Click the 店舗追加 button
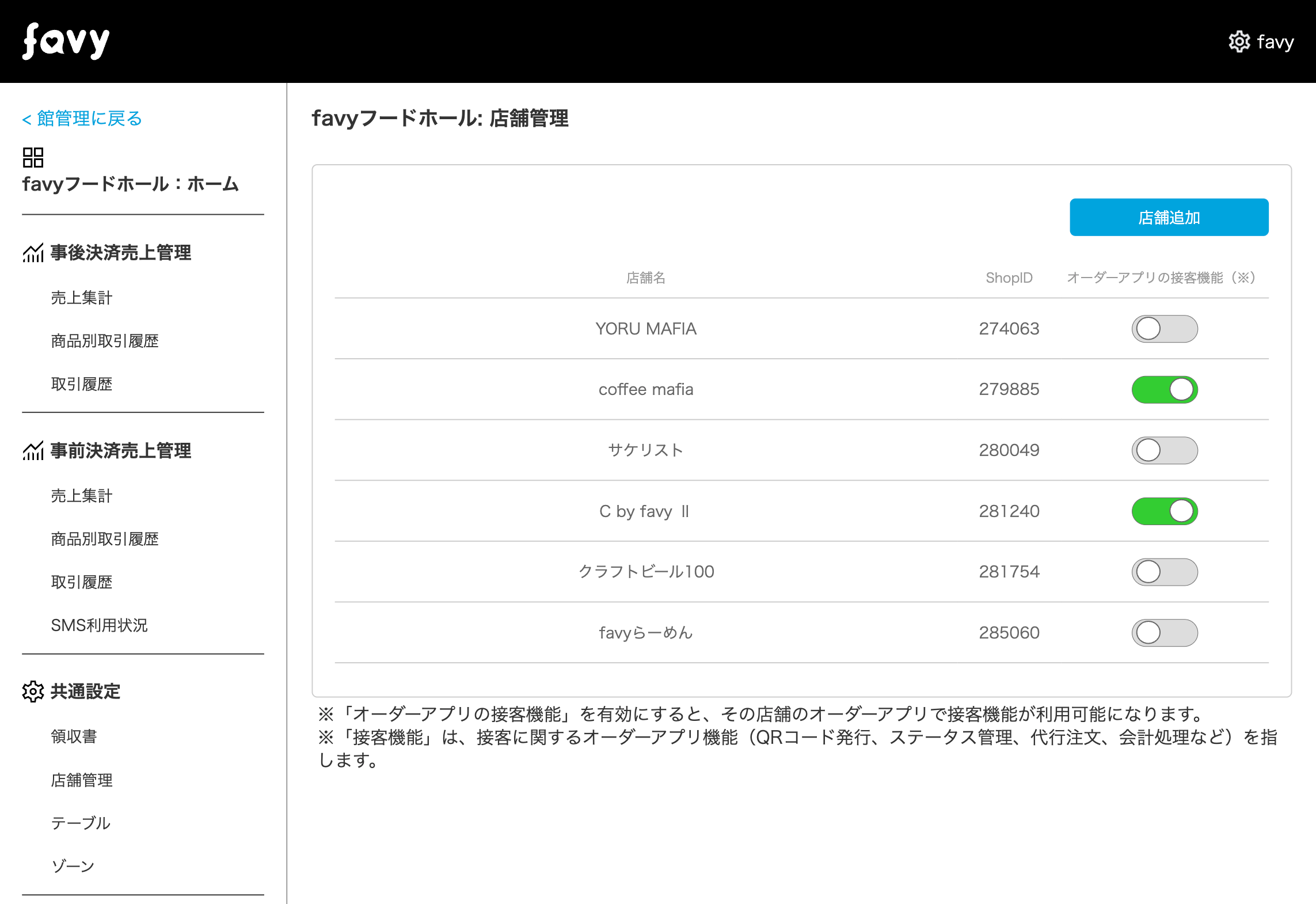Screen dimensions: 1316x904 point(1169,217)
